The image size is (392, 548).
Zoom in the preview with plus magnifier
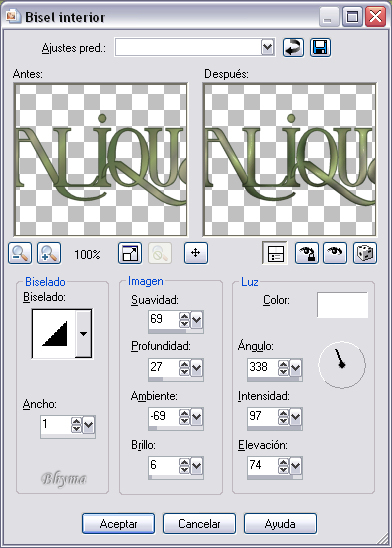[49, 253]
